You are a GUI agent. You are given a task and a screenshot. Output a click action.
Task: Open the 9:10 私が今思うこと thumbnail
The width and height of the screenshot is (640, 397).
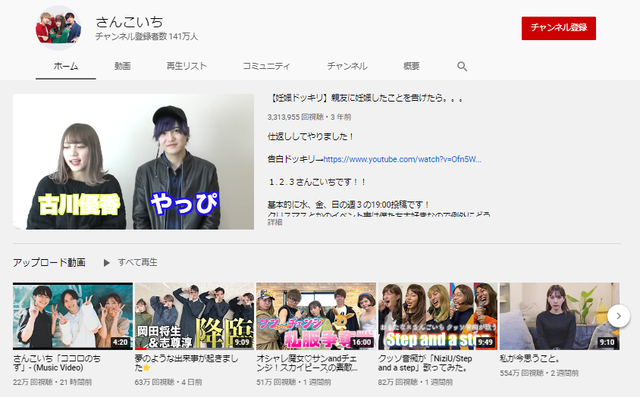[x=559, y=316]
